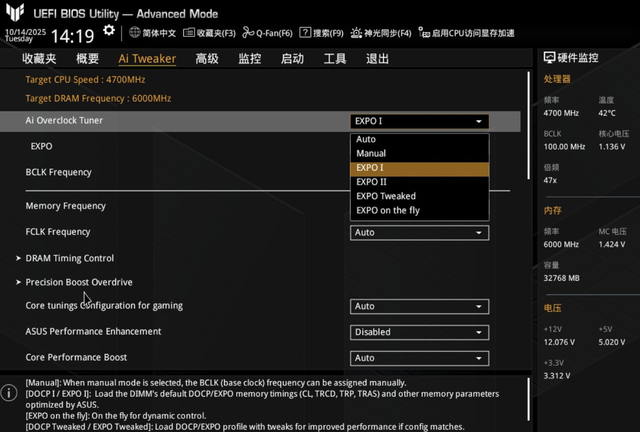Click the 处理器 section heading
The width and height of the screenshot is (640, 432).
[557, 79]
